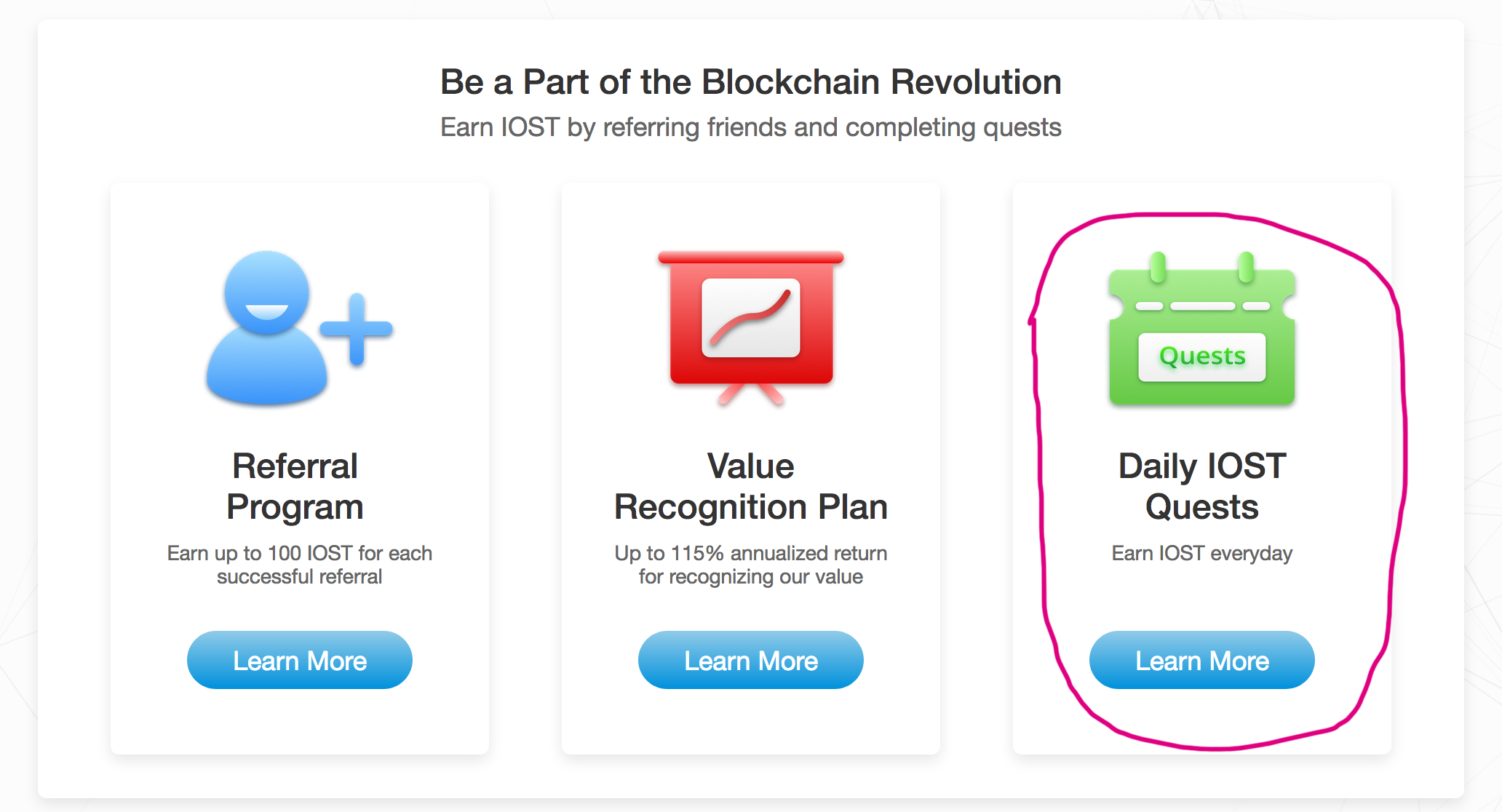Click the red presentation board icon
Image resolution: width=1502 pixels, height=812 pixels.
click(x=751, y=327)
